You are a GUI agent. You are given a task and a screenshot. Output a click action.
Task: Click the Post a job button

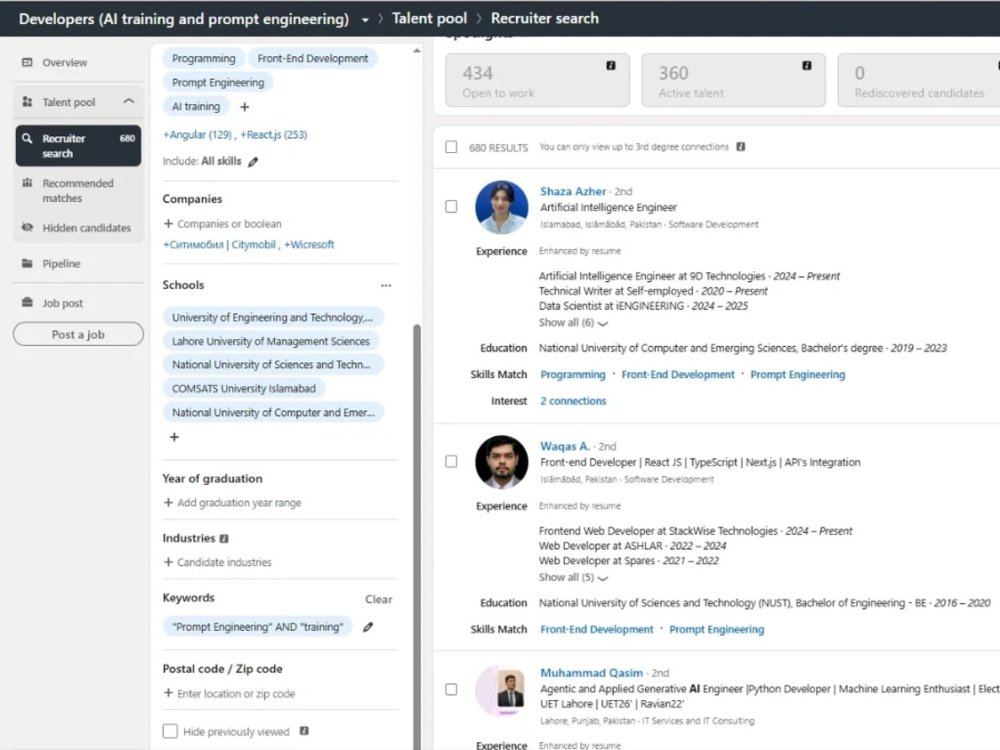point(78,334)
